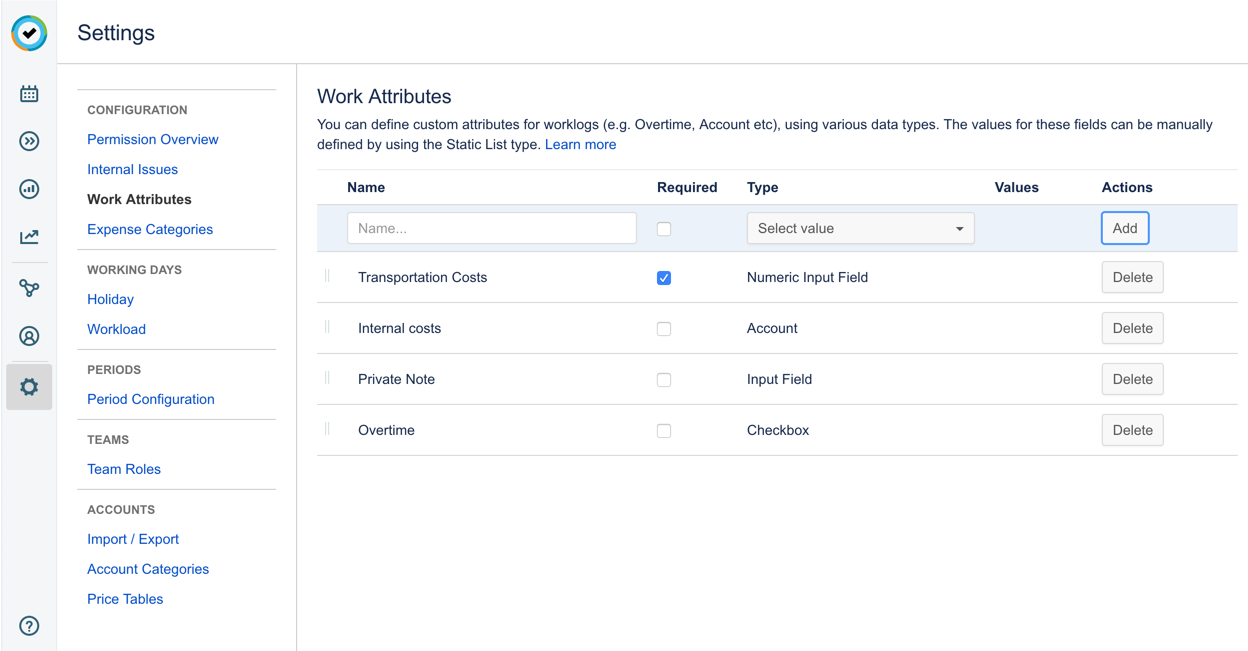Click the double-arrow tracker icon
Viewport: 1248px width, 651px height.
29,141
